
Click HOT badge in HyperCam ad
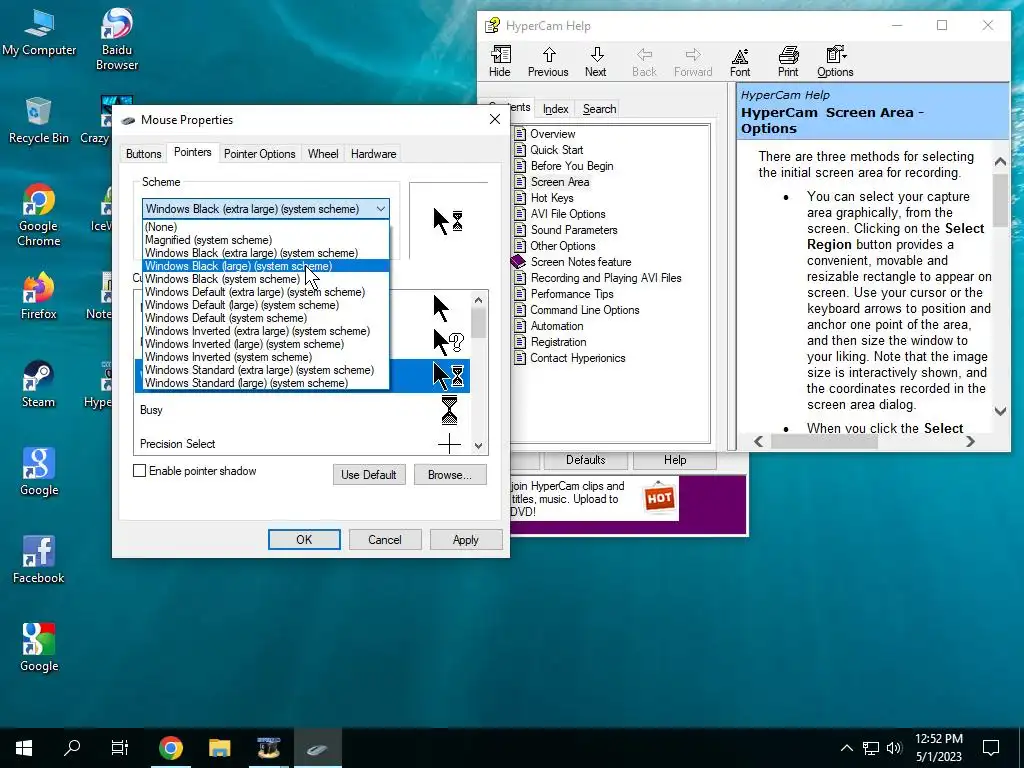(659, 499)
